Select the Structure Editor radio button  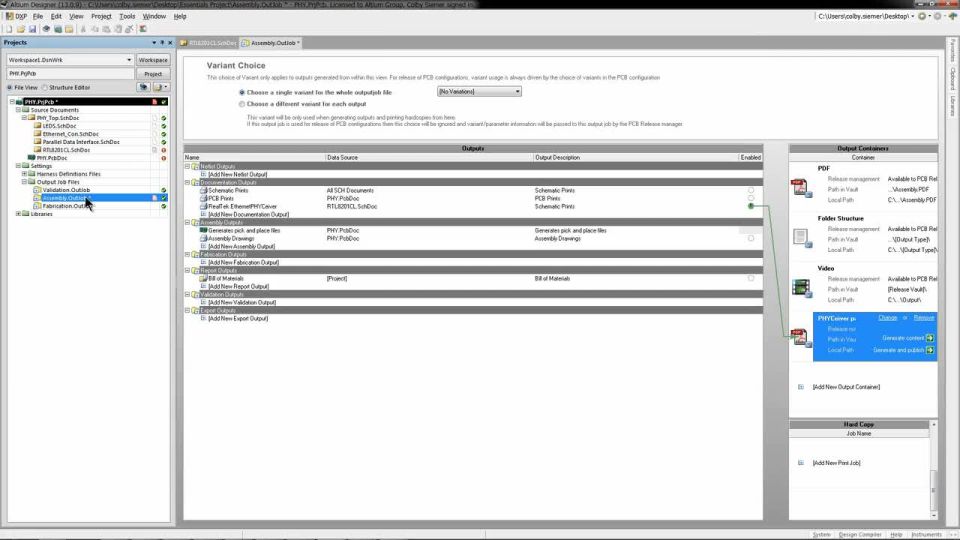[x=45, y=88]
